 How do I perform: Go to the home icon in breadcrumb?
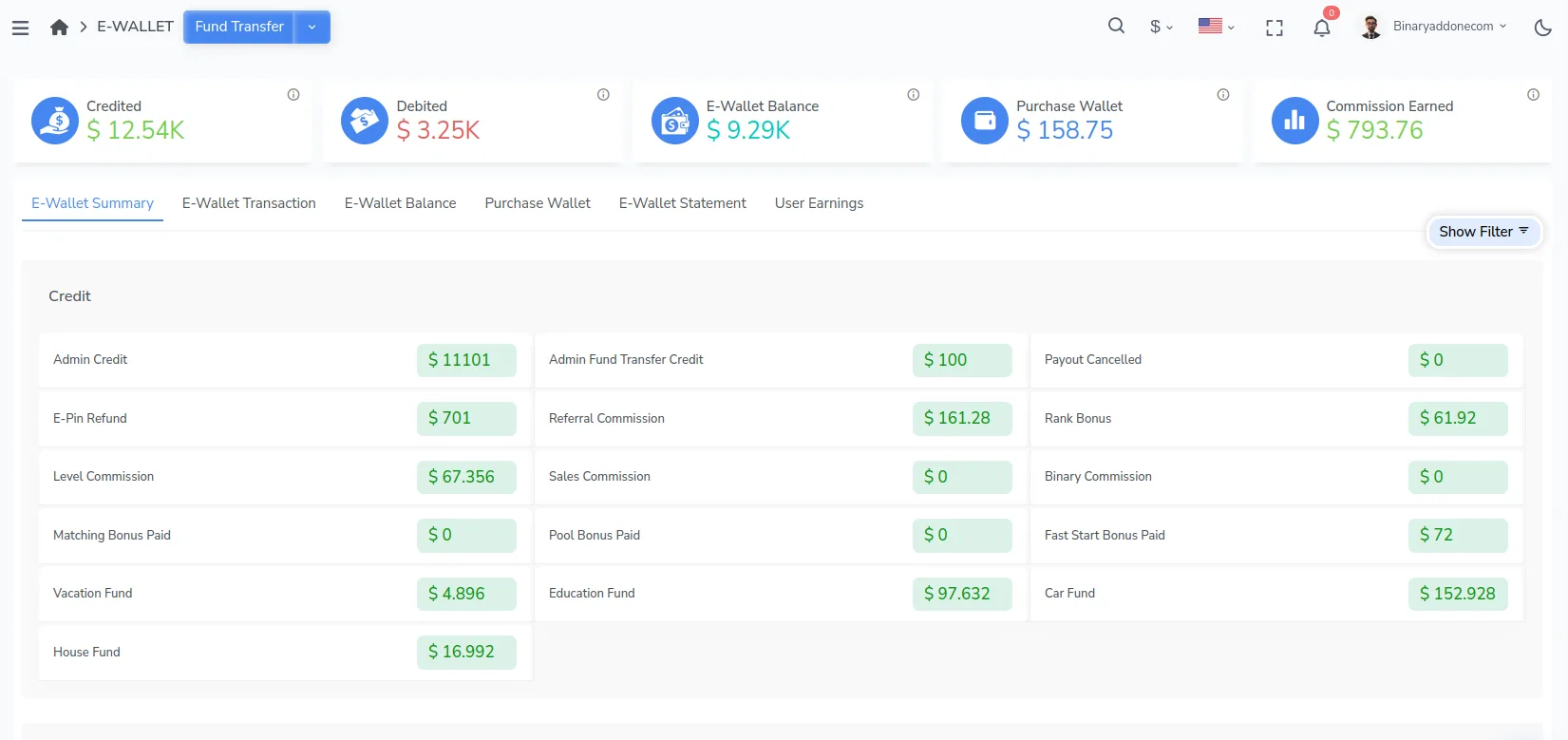59,27
